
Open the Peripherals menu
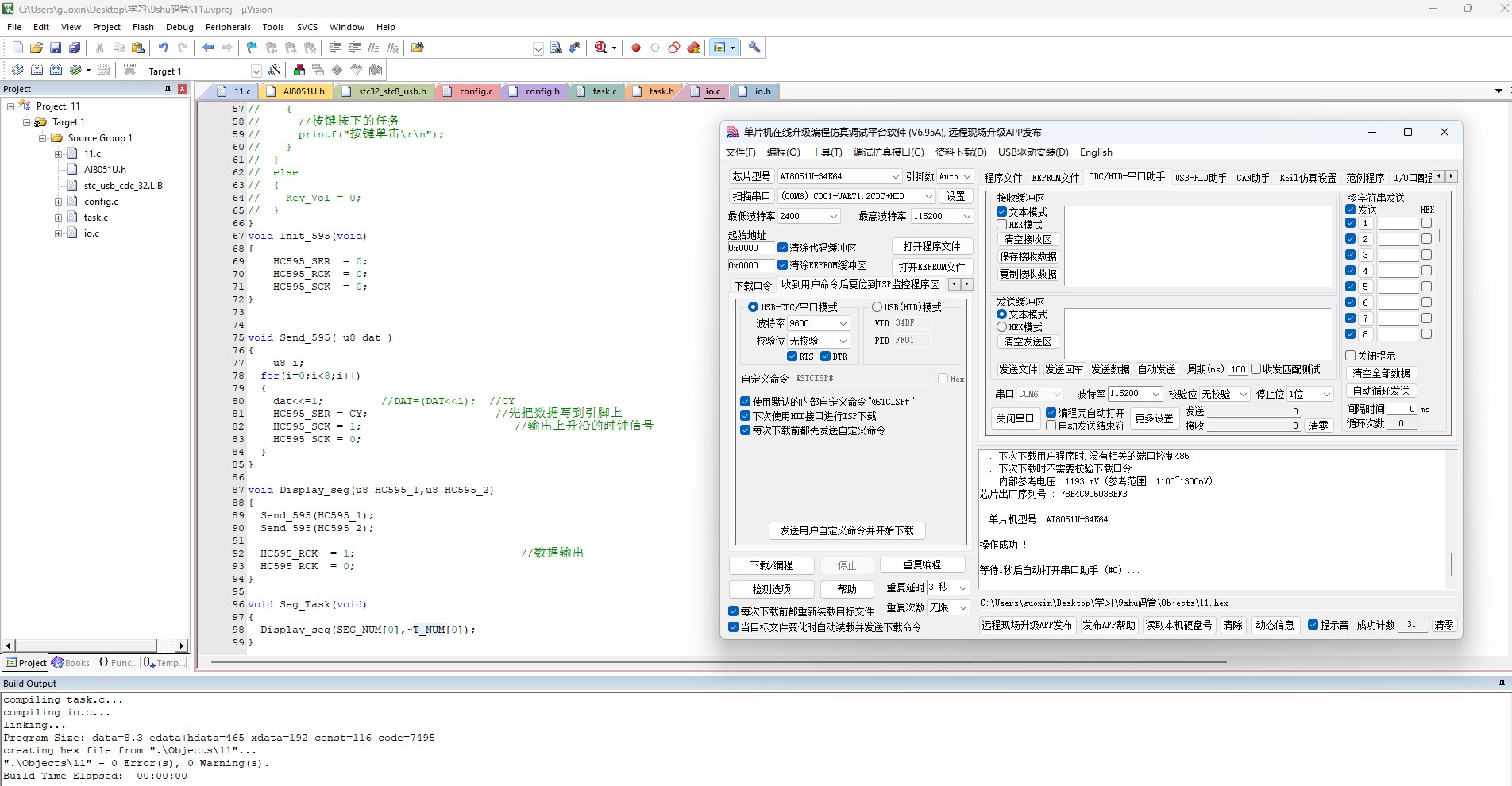pyautogui.click(x=228, y=27)
